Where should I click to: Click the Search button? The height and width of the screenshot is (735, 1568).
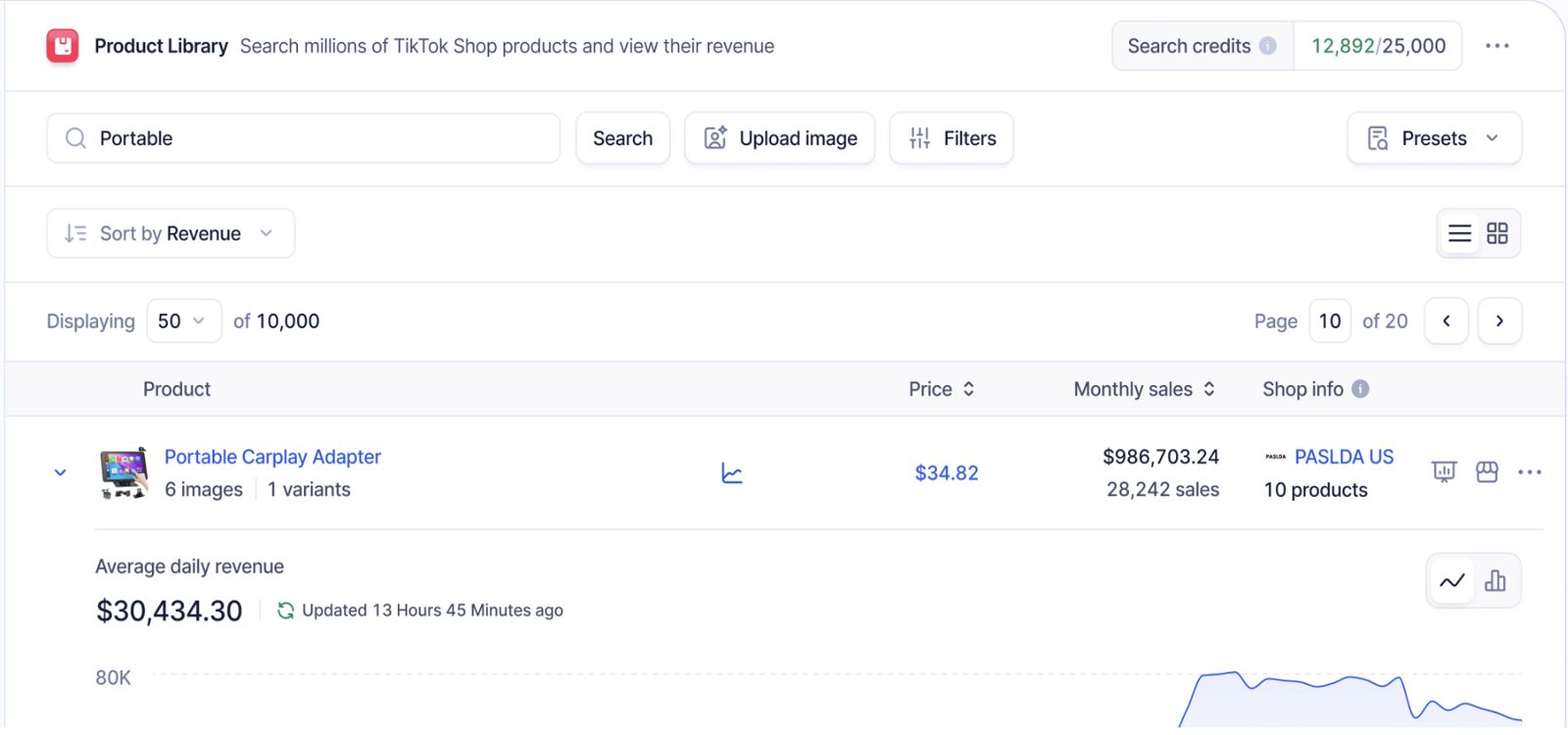(622, 138)
